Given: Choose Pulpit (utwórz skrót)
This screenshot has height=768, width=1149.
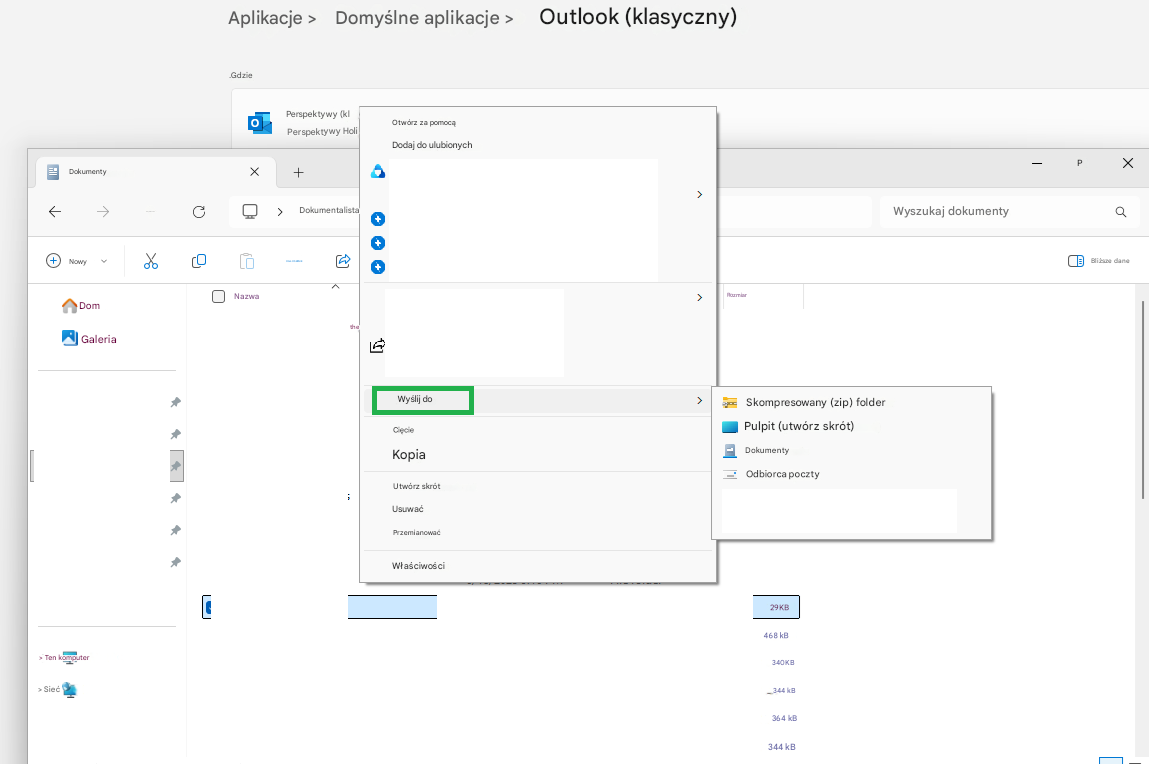Looking at the screenshot, I should [x=799, y=426].
